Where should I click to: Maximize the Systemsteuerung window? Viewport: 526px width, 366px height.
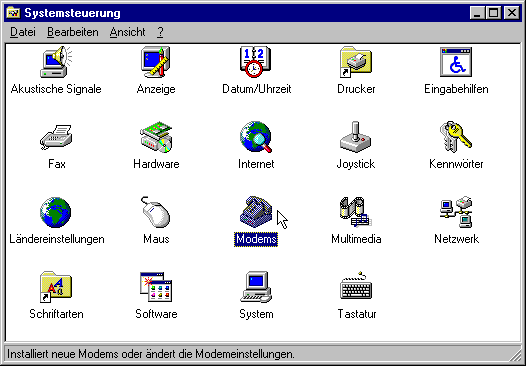493,13
